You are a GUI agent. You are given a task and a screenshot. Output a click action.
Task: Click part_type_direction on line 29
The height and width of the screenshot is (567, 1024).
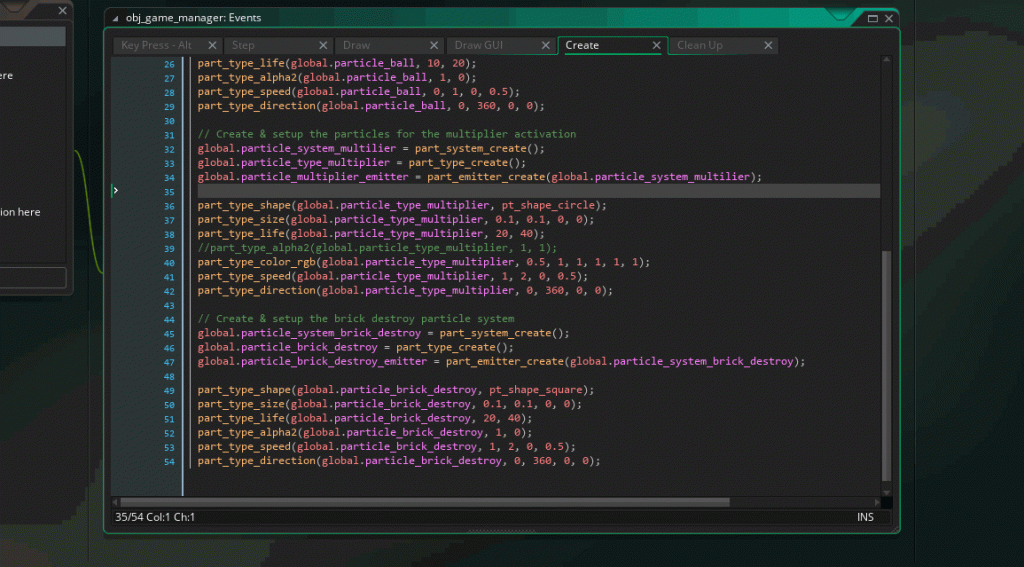click(257, 106)
